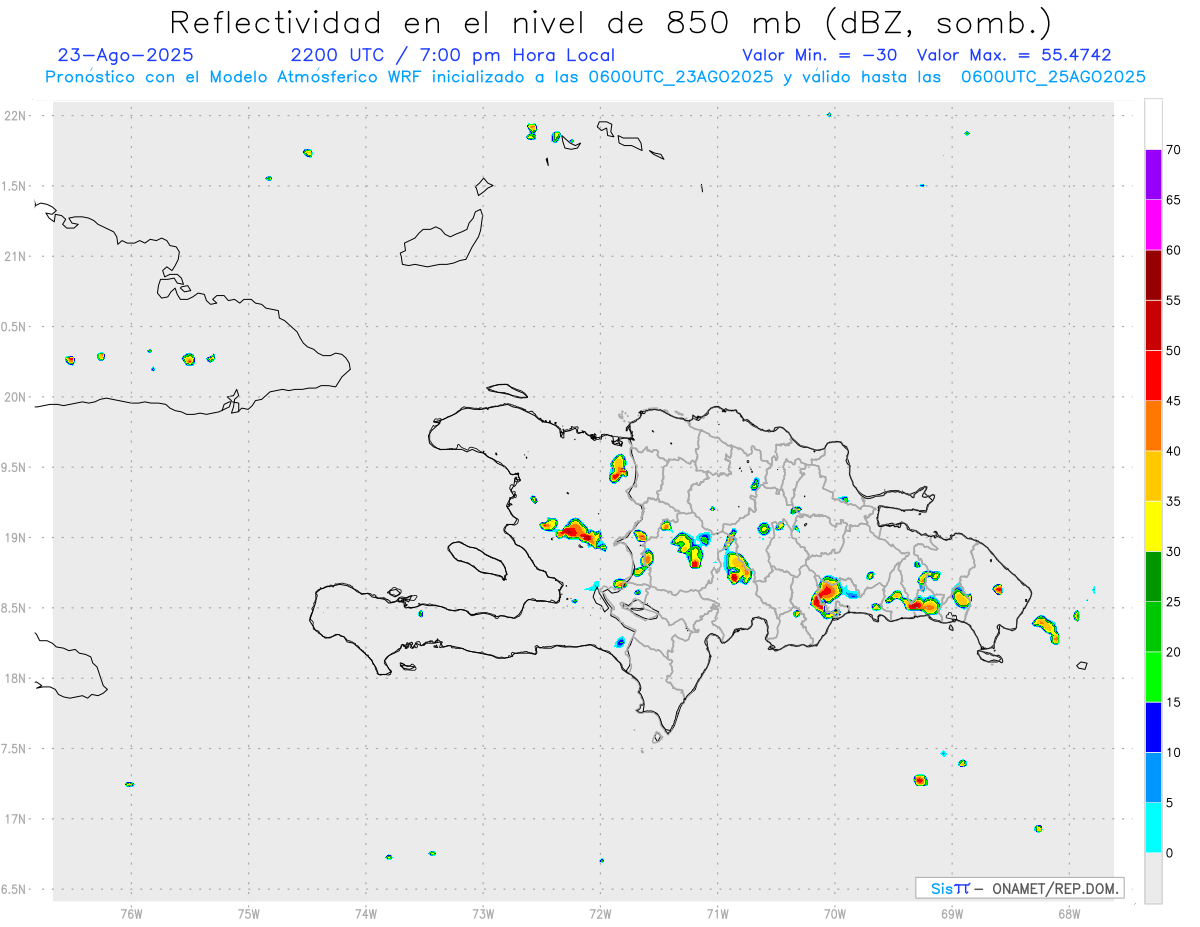Click the maroon 55-60 dBZ legend band

[x=1153, y=275]
